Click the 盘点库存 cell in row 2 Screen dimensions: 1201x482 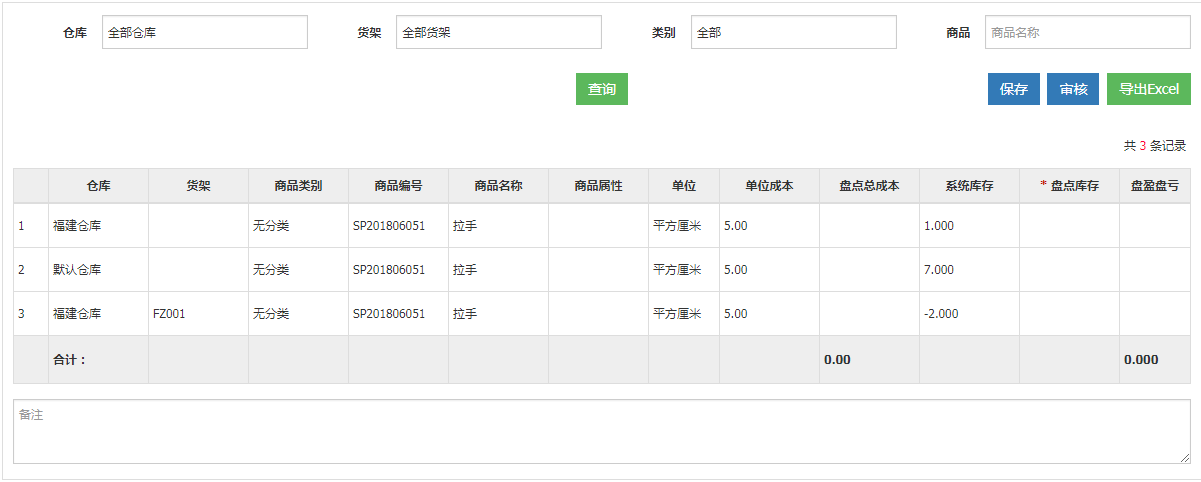tap(1069, 270)
